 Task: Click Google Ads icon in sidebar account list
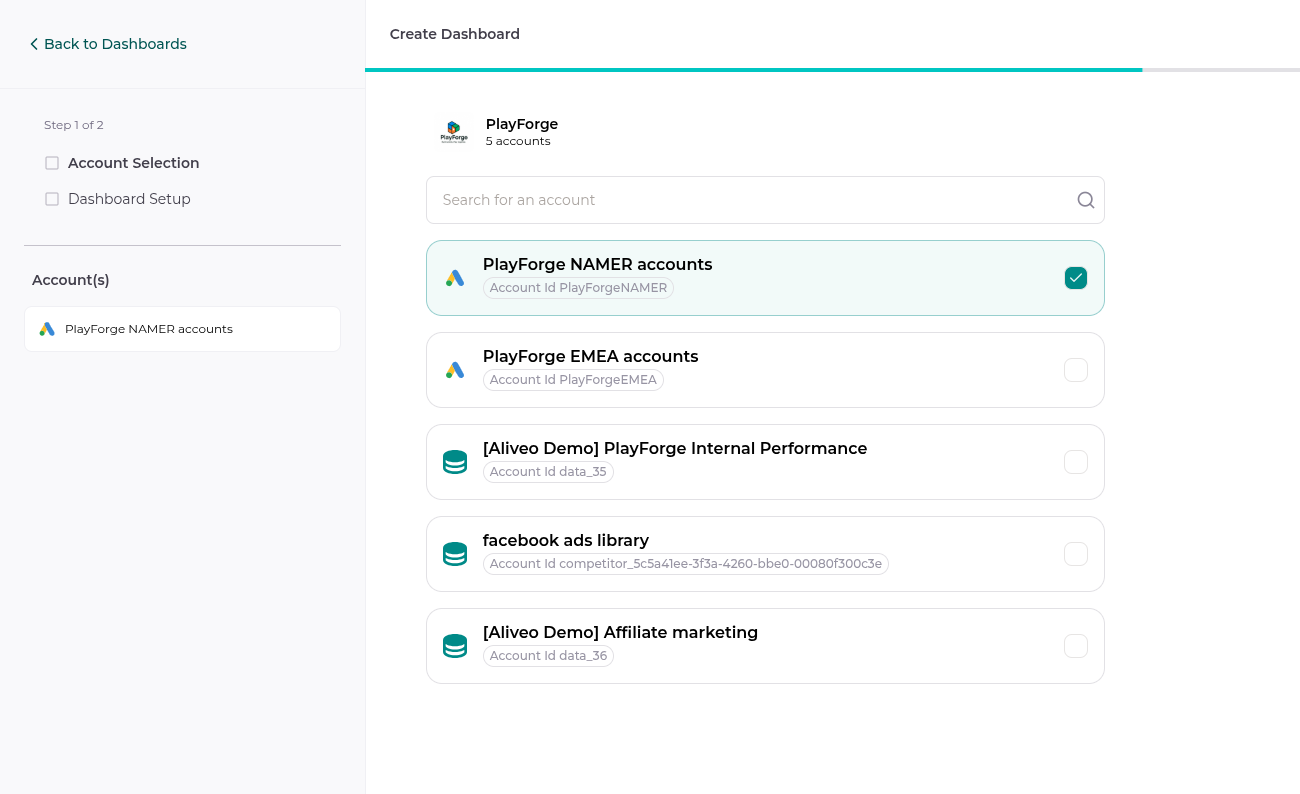click(47, 329)
